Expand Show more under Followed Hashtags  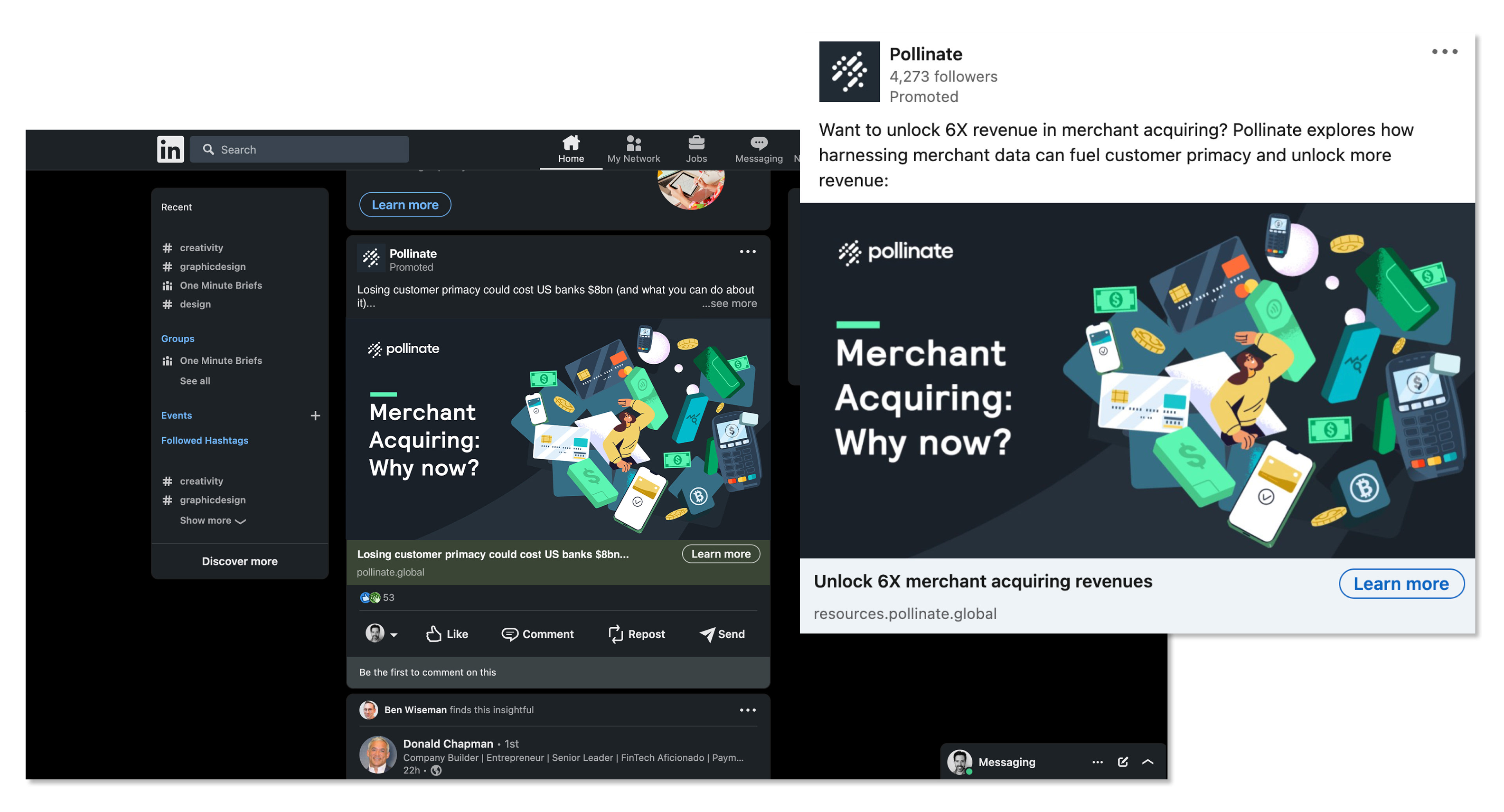coord(213,520)
